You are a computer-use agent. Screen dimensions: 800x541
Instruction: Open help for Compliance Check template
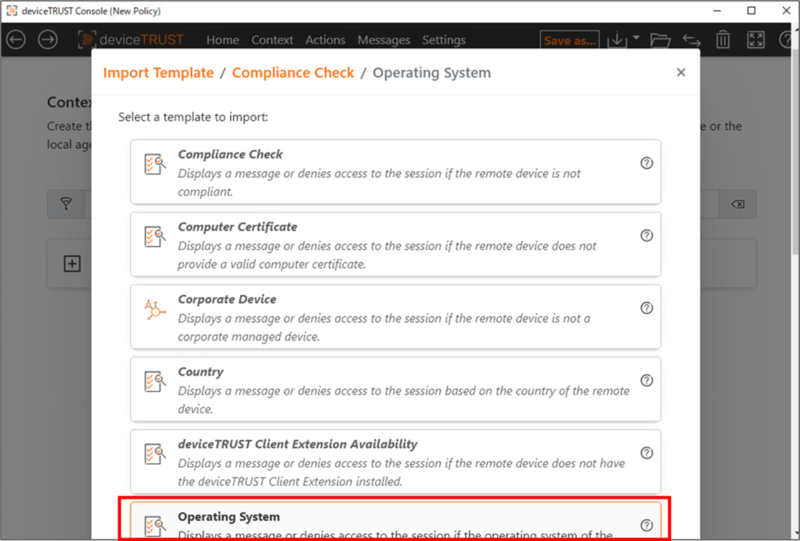(x=646, y=163)
